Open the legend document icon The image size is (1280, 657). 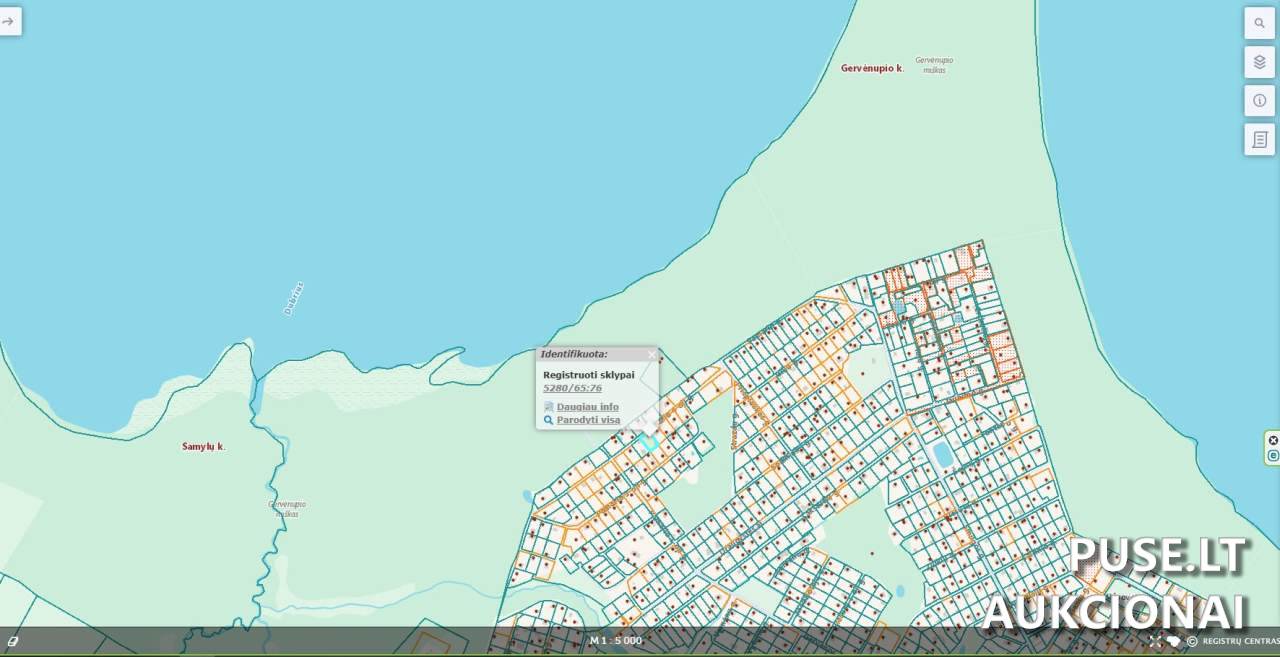[1259, 139]
